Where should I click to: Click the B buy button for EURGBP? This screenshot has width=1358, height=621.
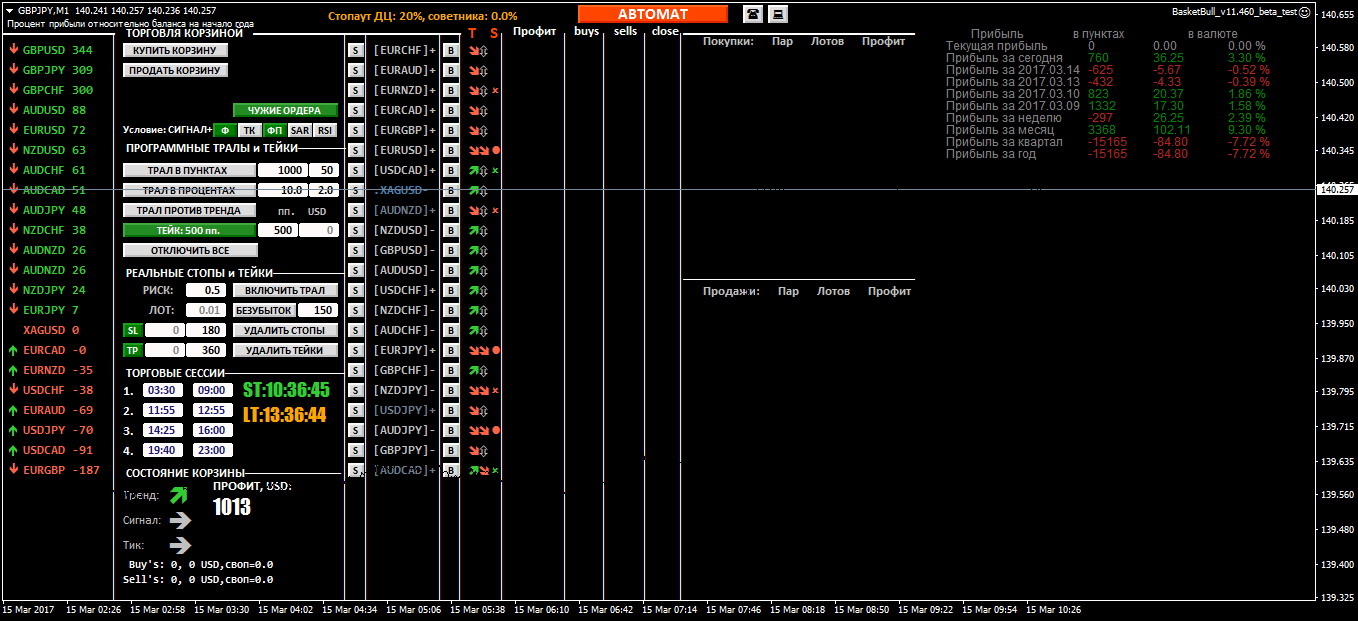[450, 130]
